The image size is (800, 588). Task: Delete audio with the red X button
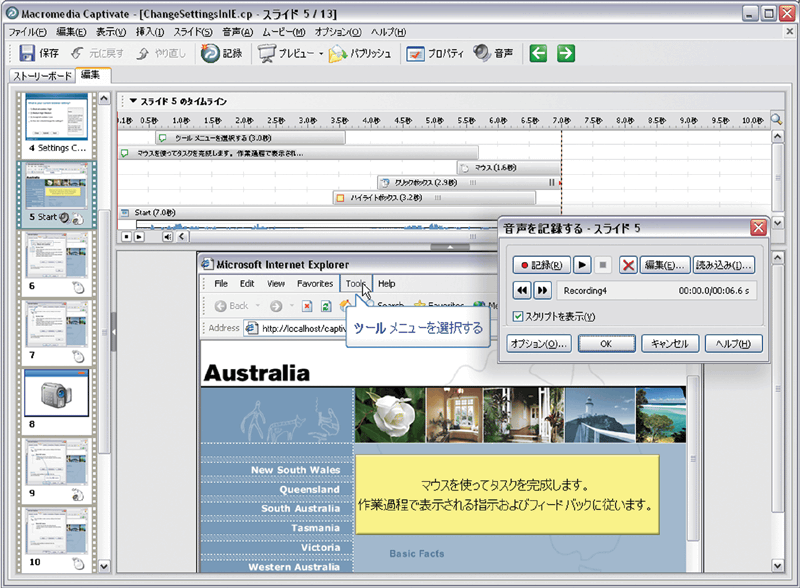[629, 265]
